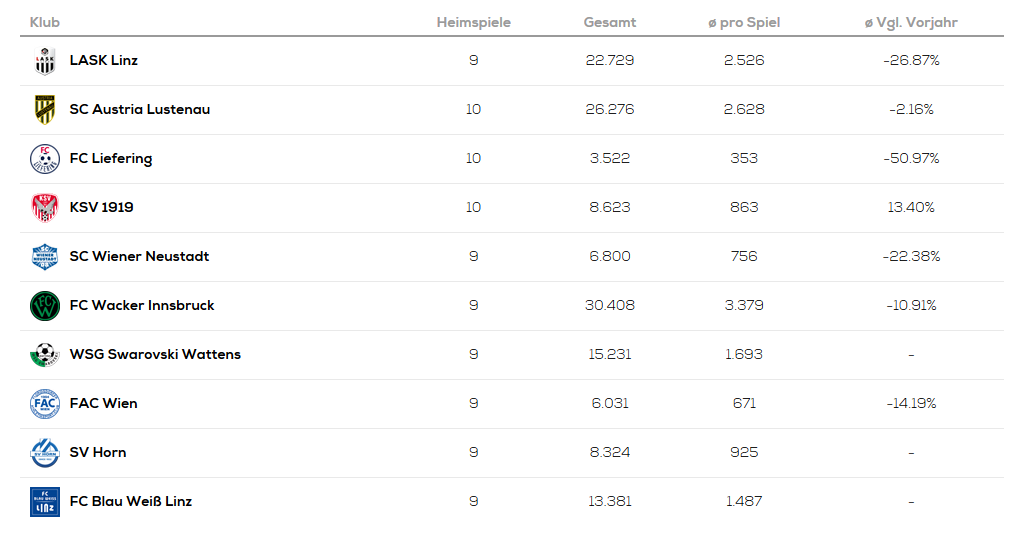This screenshot has height=554, width=1009.
Task: Open the LASK Linz club name link
Action: point(104,61)
